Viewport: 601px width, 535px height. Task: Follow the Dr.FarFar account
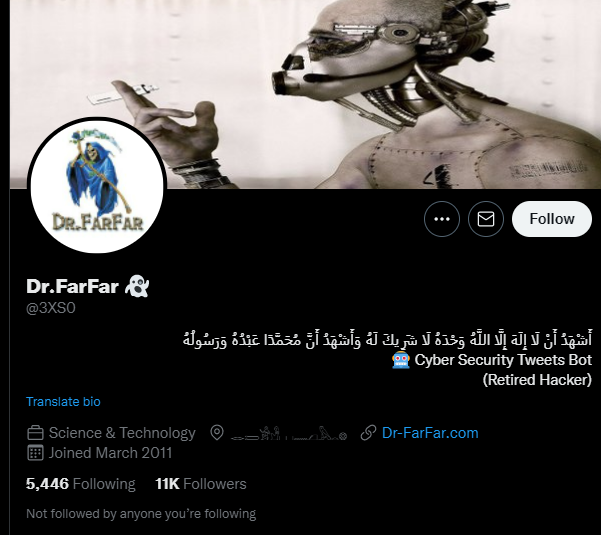(552, 219)
